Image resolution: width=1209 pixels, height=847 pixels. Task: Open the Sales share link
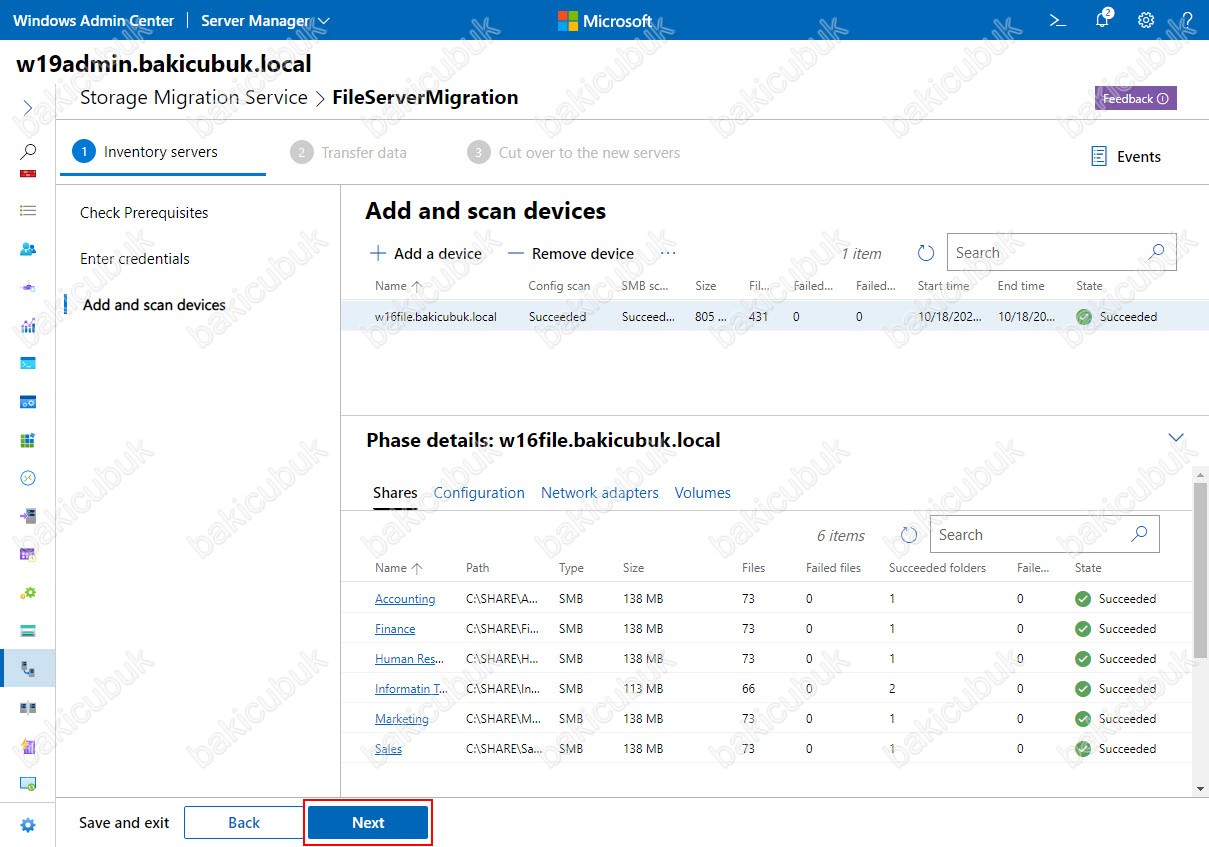point(388,749)
